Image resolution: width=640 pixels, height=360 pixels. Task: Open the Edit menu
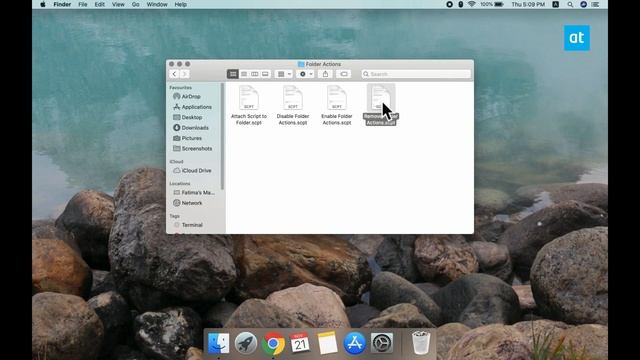(100, 4)
